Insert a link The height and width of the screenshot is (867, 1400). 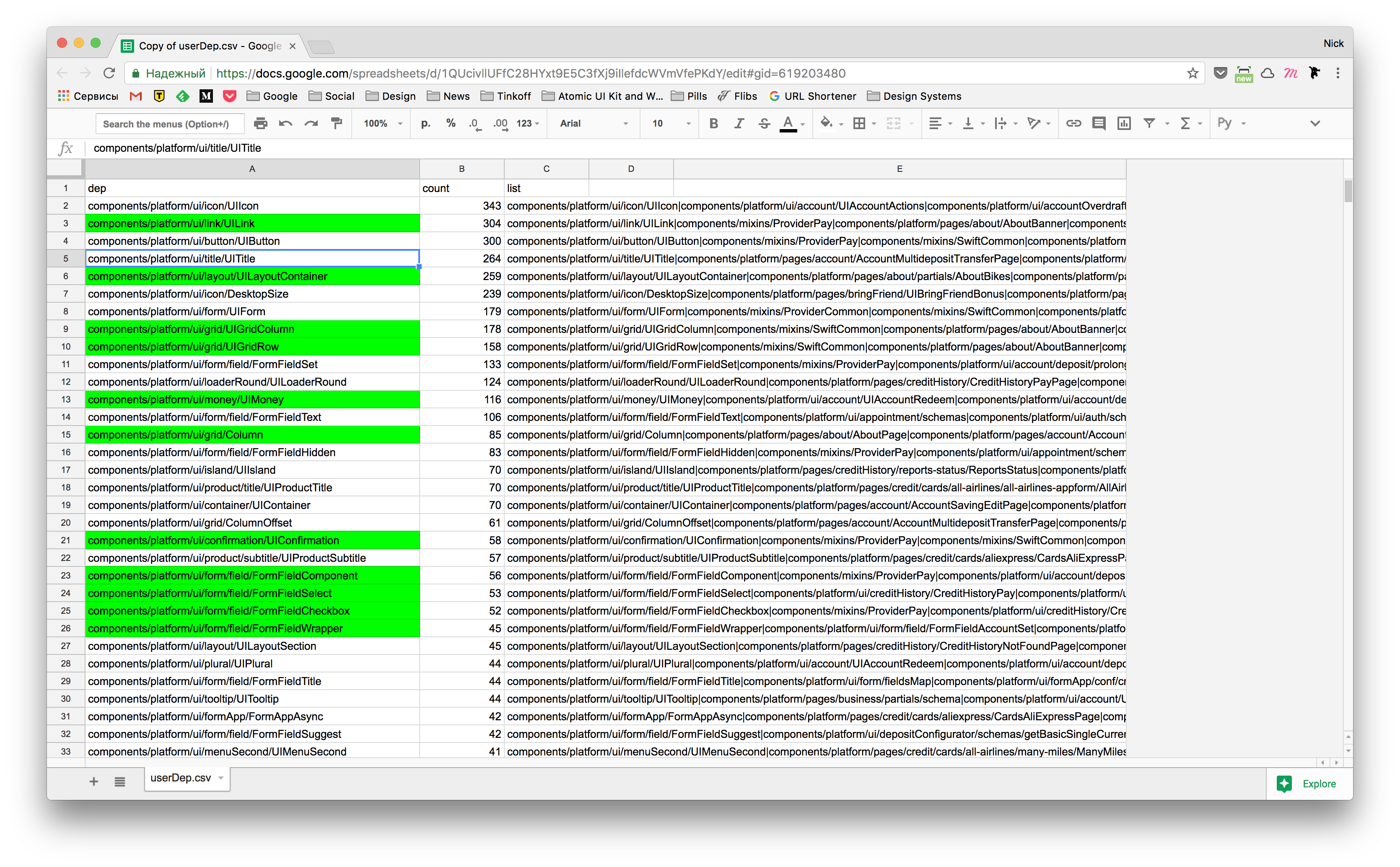click(x=1073, y=123)
